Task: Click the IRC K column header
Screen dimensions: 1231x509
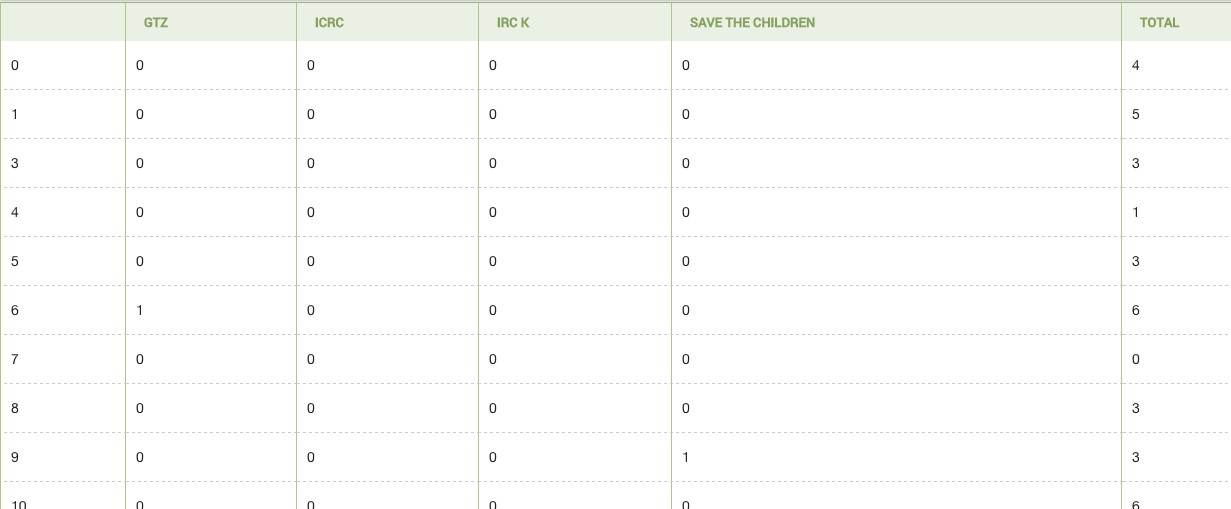Action: click(513, 22)
